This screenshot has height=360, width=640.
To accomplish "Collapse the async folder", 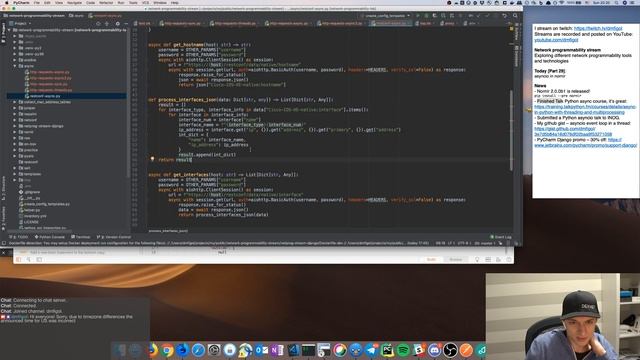I will click(x=15, y=66).
